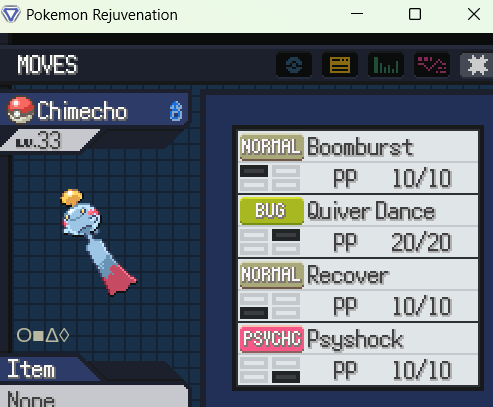Click the Chimecho sprite image
The image size is (493, 407).
(x=99, y=242)
